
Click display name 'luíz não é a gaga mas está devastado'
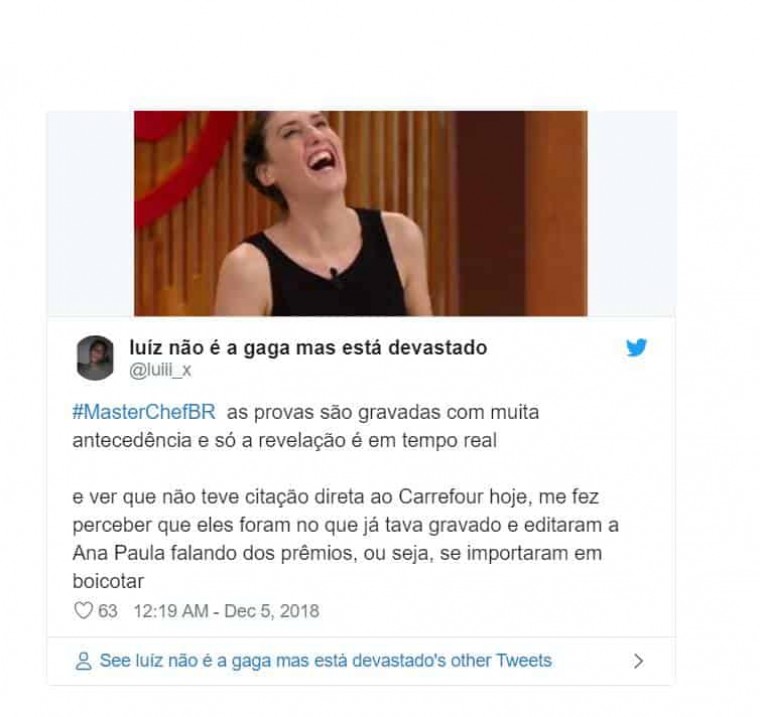(308, 348)
